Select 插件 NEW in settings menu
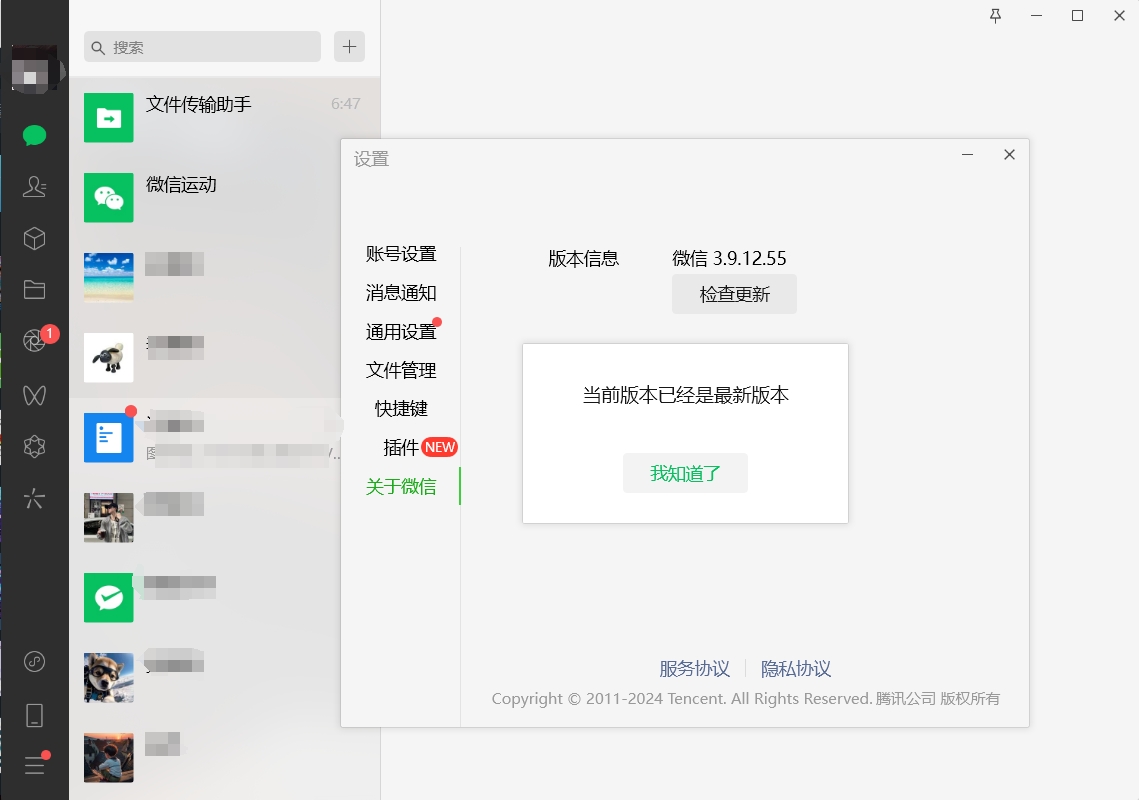1139x800 pixels. [x=419, y=448]
